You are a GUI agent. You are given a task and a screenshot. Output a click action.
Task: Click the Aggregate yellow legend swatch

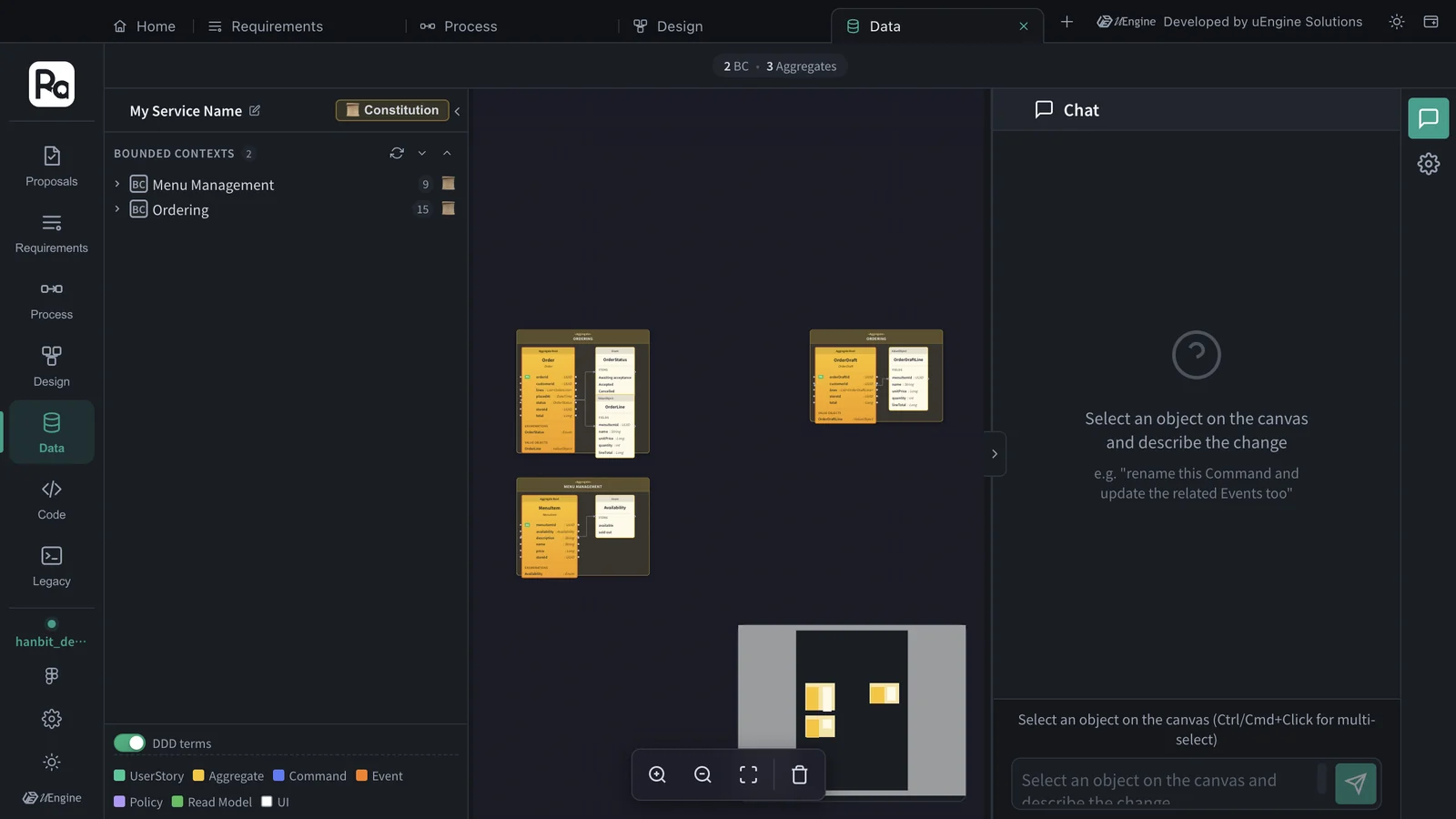(198, 775)
